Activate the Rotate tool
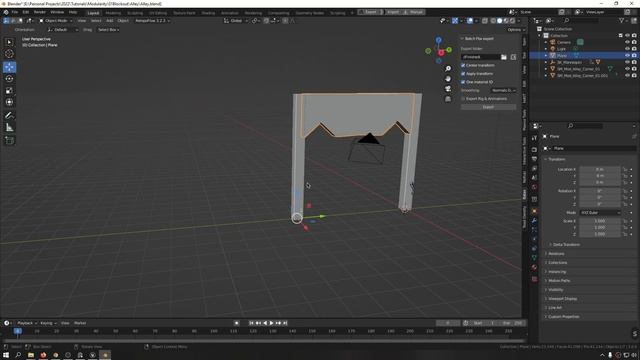 [x=9, y=79]
